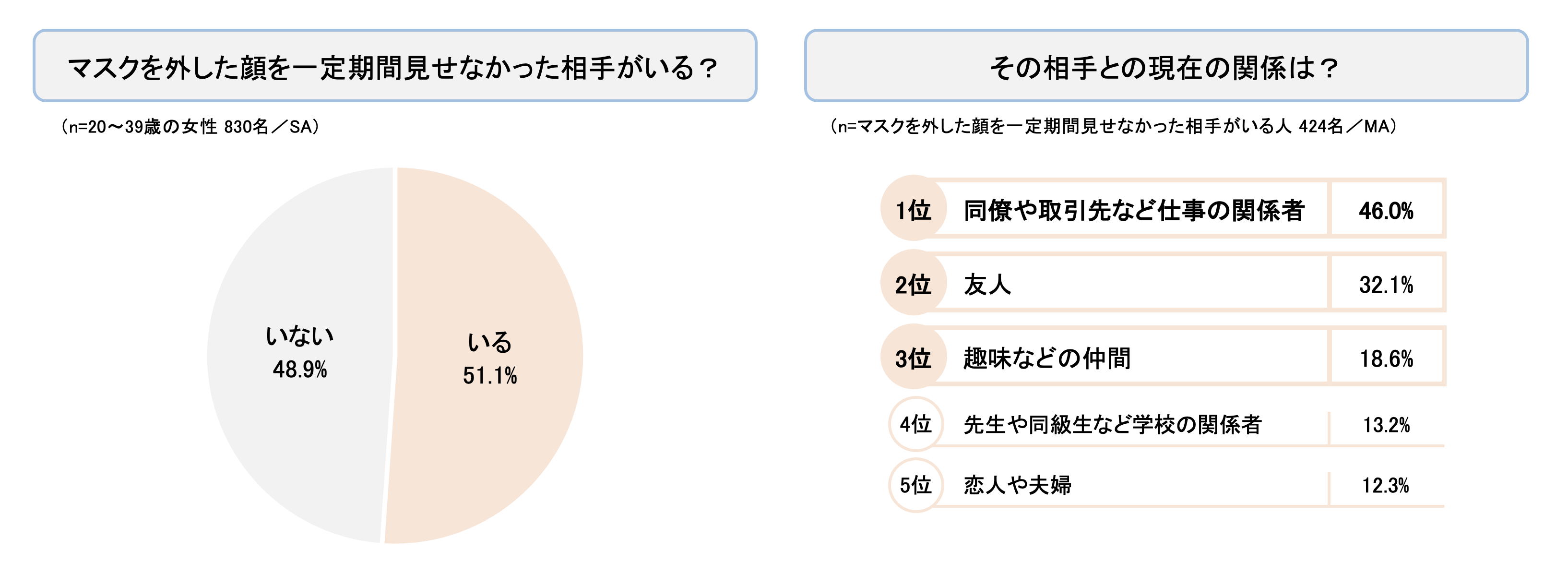Click the 46.0% value cell
Screen dimensions: 1568x574
(1385, 211)
